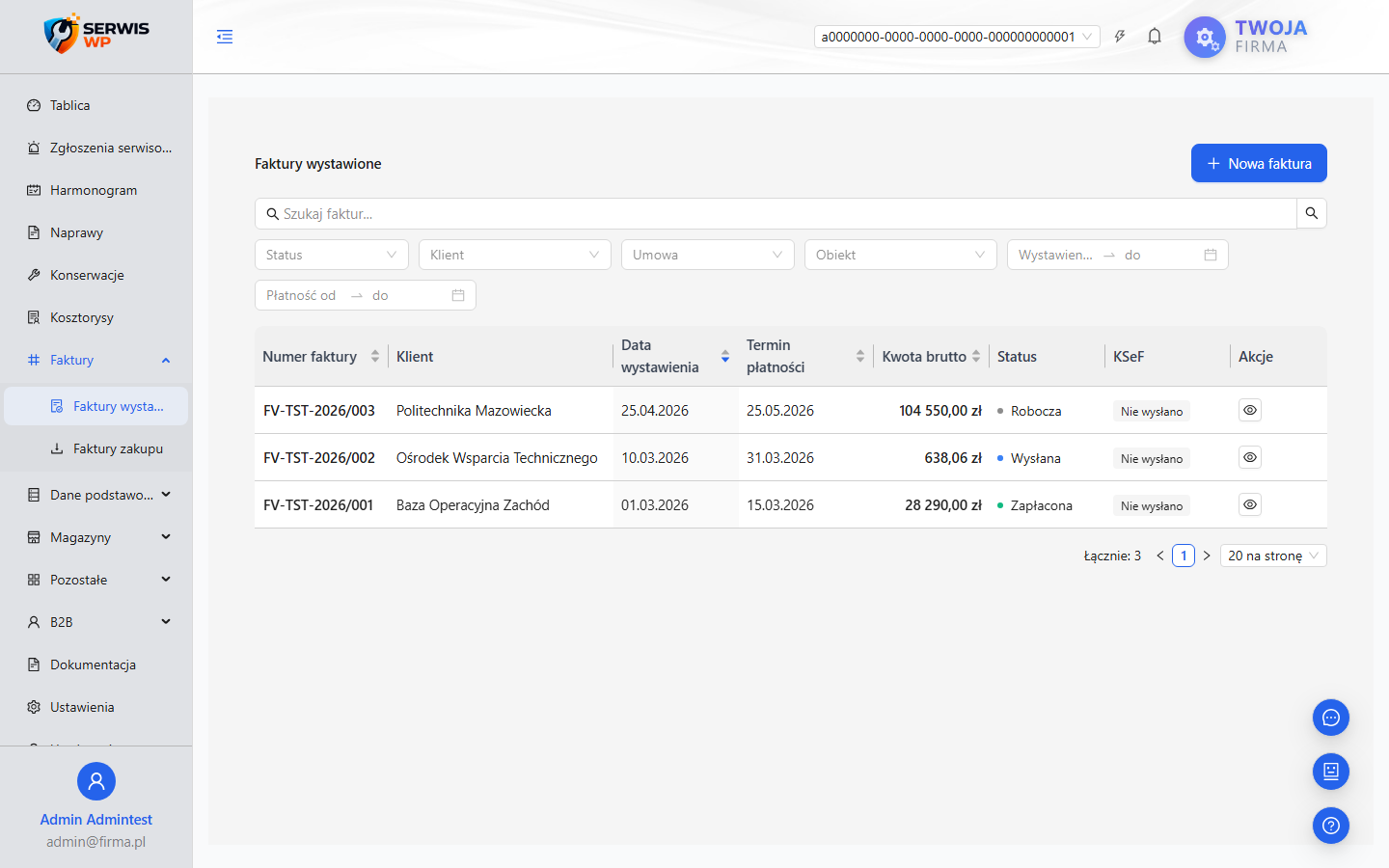This screenshot has width=1389, height=868.
Task: Open the chat bubble floating button
Action: [1331, 718]
